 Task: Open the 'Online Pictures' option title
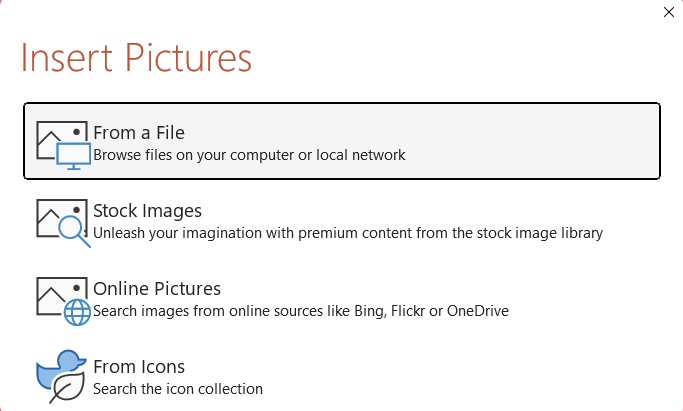click(x=157, y=289)
